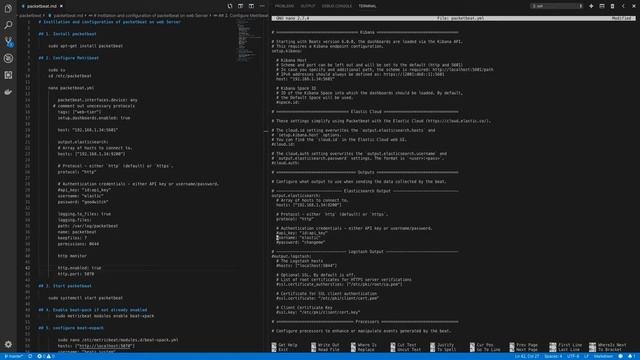The width and height of the screenshot is (640, 360).
Task: Open the editor more actions menu
Action: coord(262,6)
